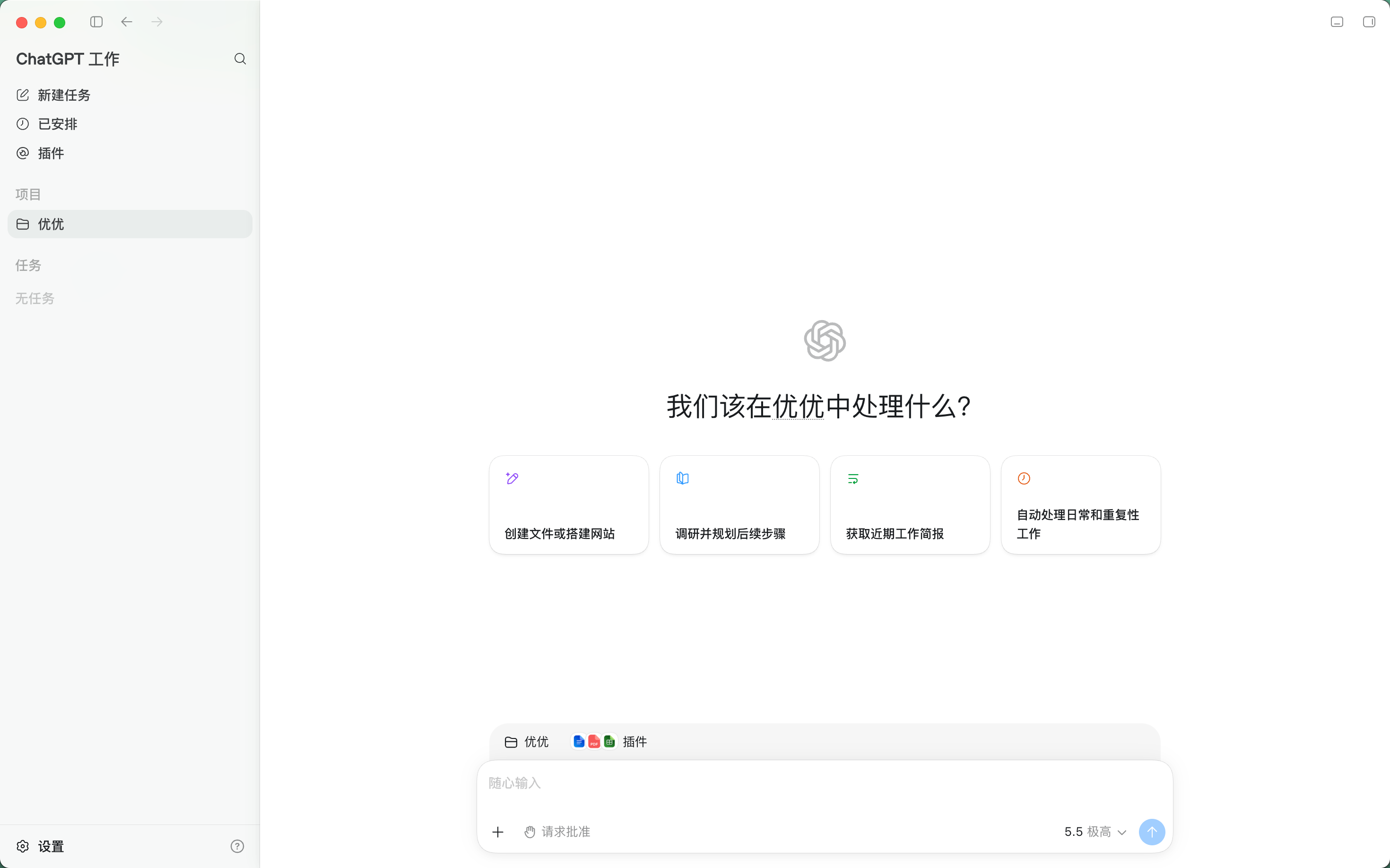This screenshot has width=1390, height=868.
Task: Click the orange clock icon on automation card
Action: [1024, 478]
